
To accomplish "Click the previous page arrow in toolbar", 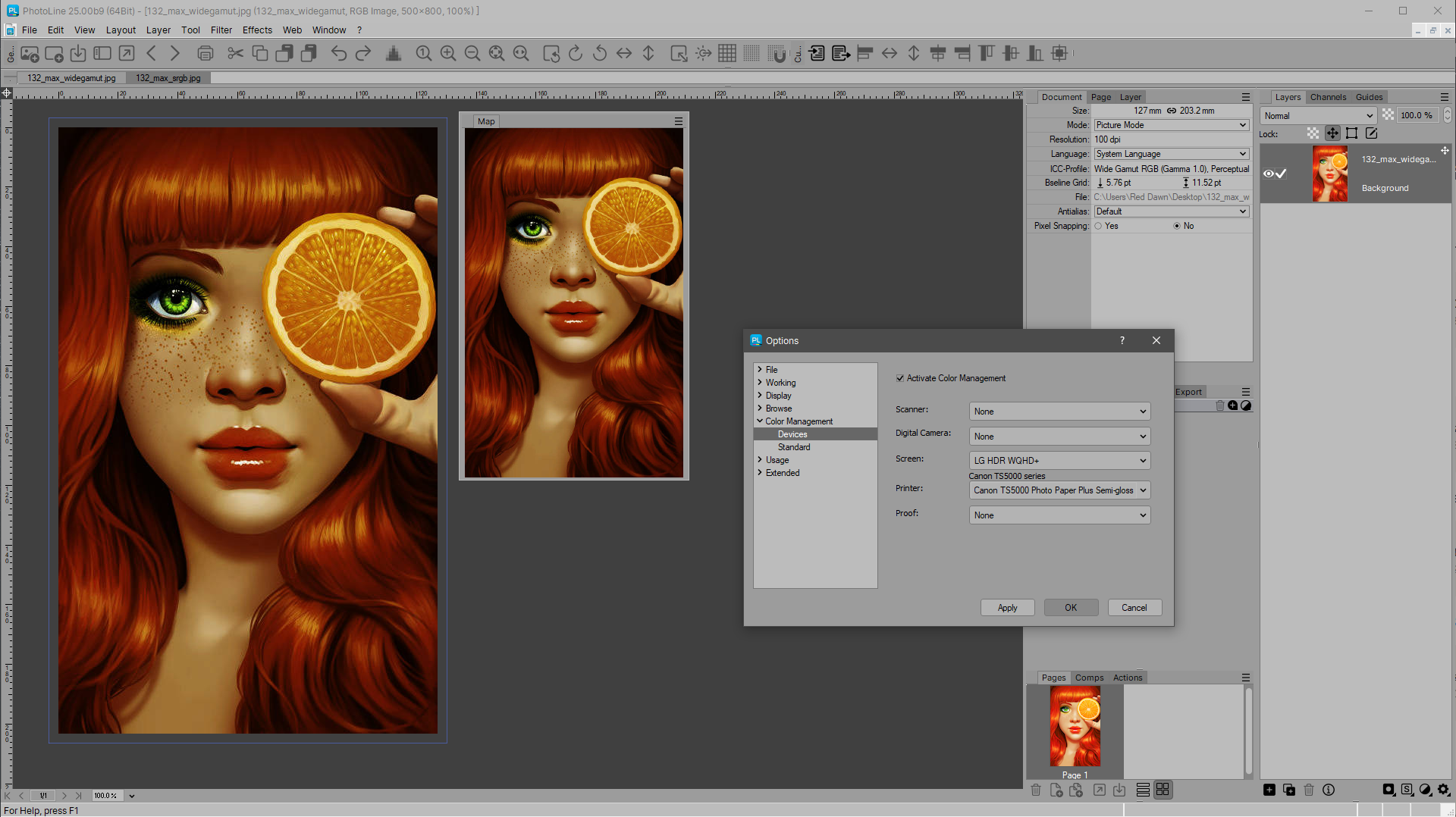I will [151, 53].
